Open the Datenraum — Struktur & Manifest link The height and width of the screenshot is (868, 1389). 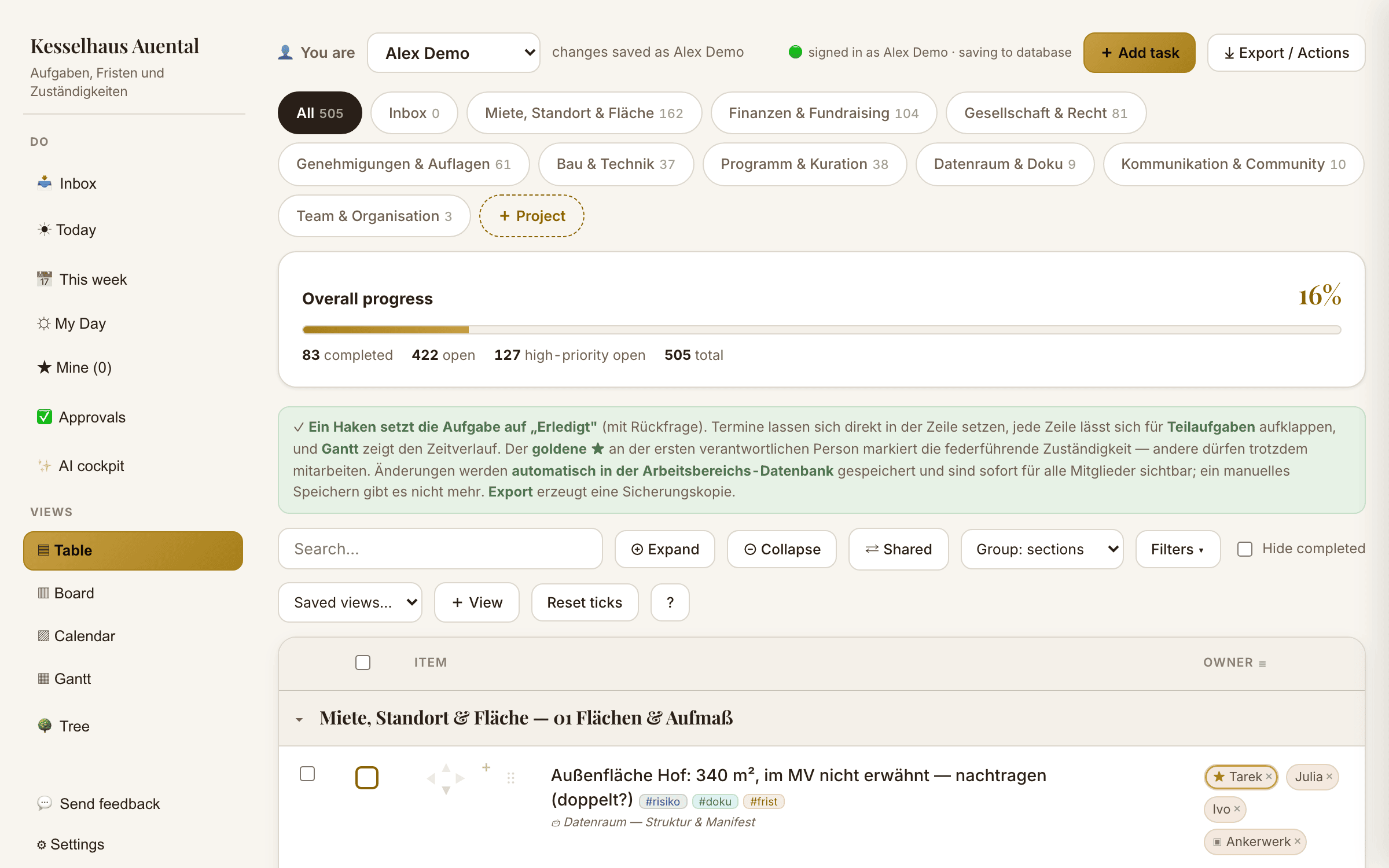pyautogui.click(x=653, y=822)
